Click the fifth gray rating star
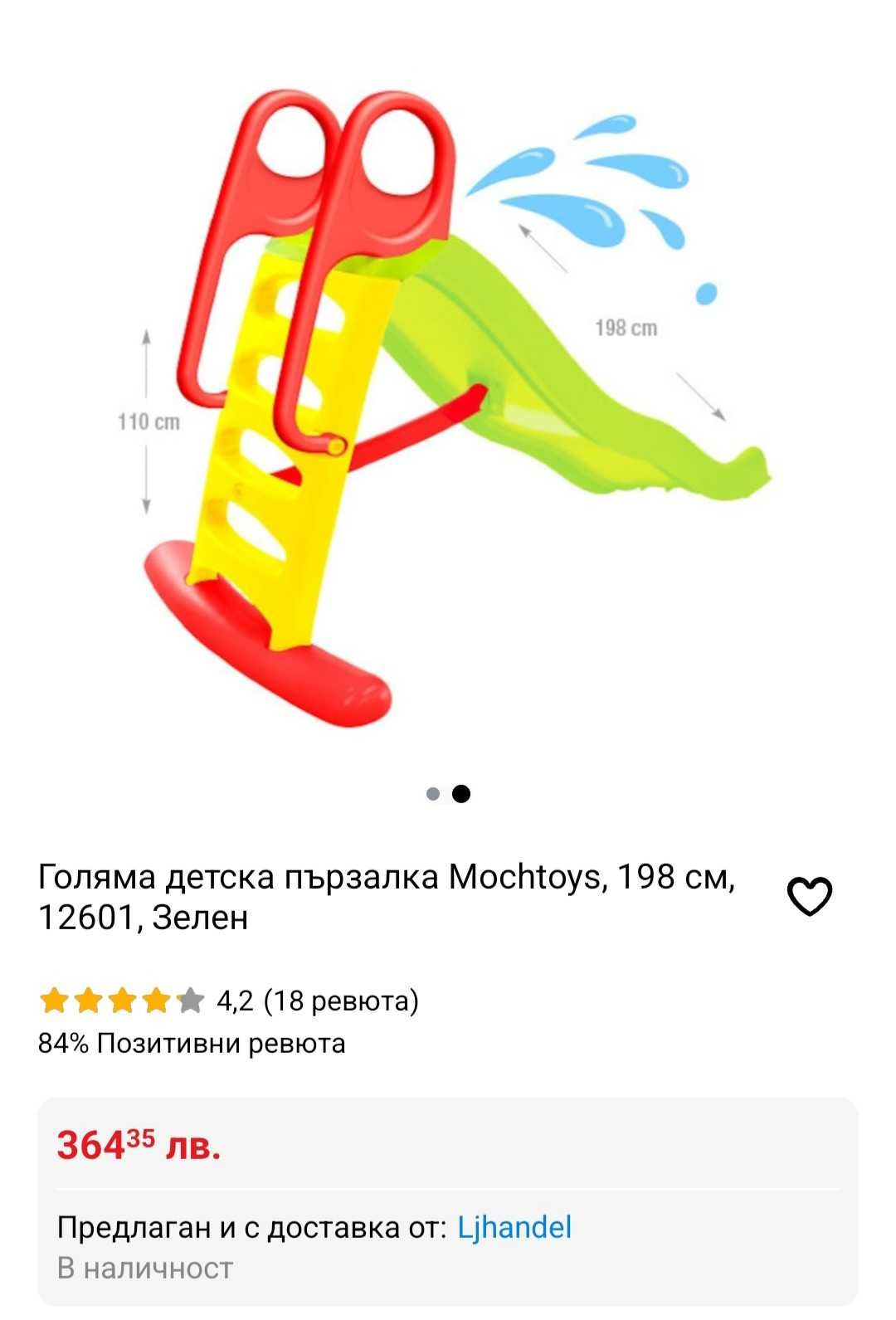This screenshot has width=896, height=1320. pos(191,1001)
